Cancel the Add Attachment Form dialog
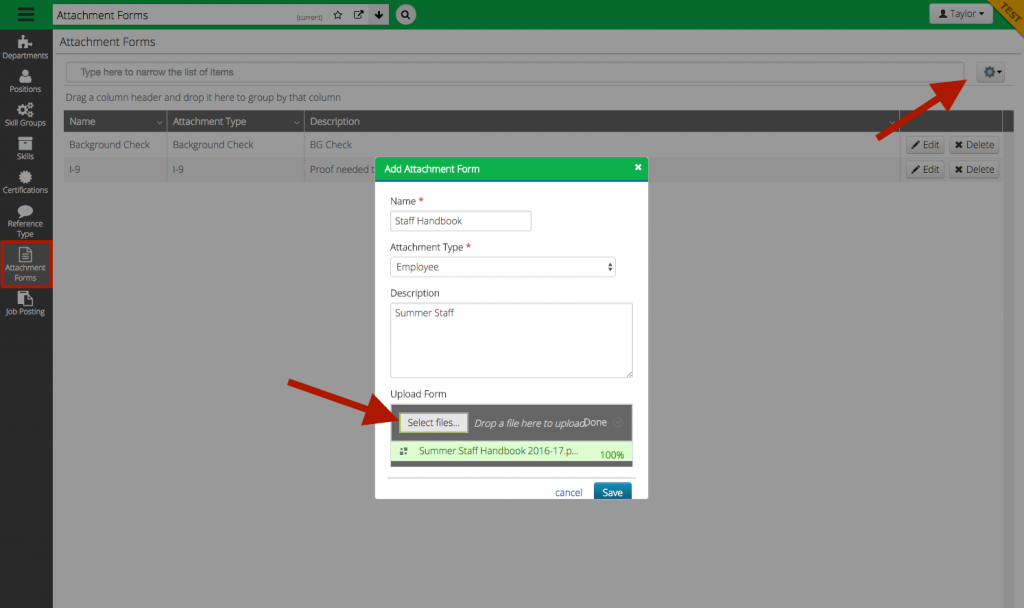Screen dimensions: 1024x608 (568, 491)
